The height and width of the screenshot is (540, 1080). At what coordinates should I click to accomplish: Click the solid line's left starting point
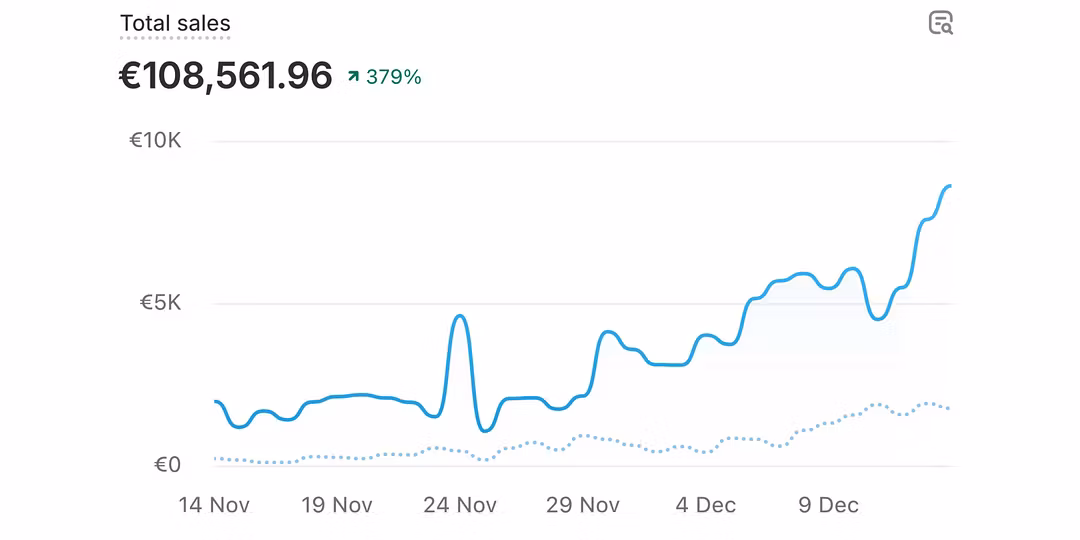pos(216,401)
